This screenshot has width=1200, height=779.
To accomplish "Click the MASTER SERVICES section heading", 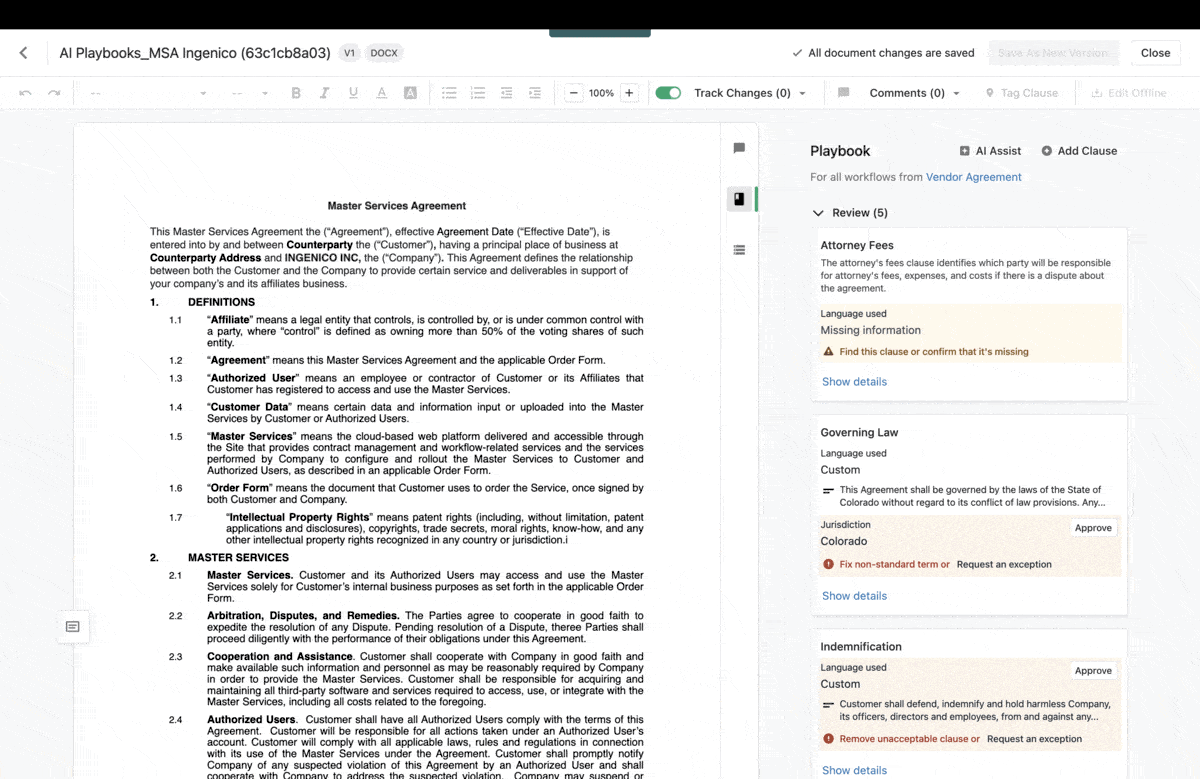I will pos(238,558).
